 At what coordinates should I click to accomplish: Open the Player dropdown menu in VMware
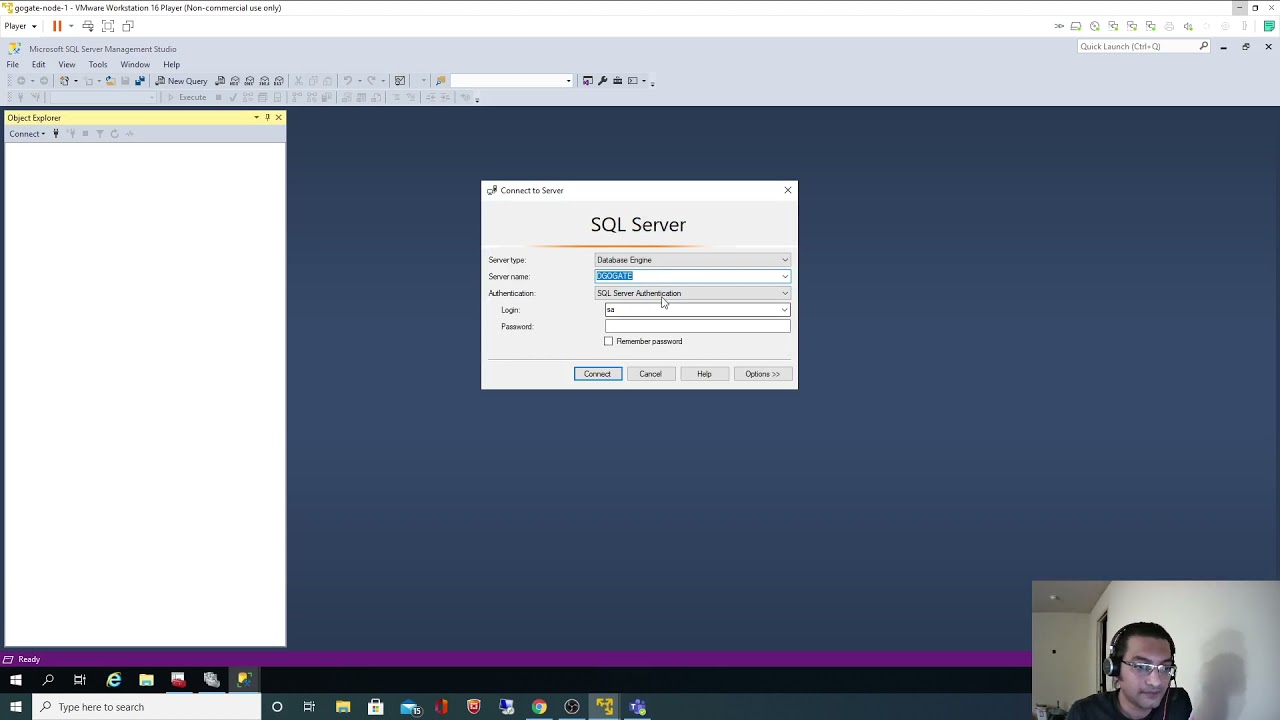tap(20, 26)
